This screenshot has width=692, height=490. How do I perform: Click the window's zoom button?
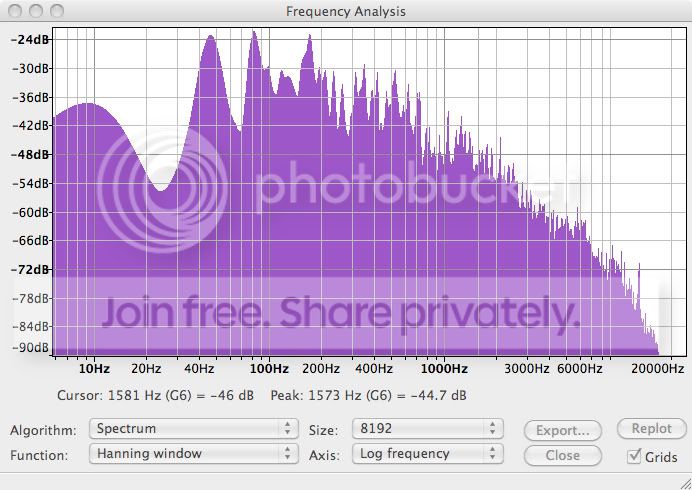[57, 11]
